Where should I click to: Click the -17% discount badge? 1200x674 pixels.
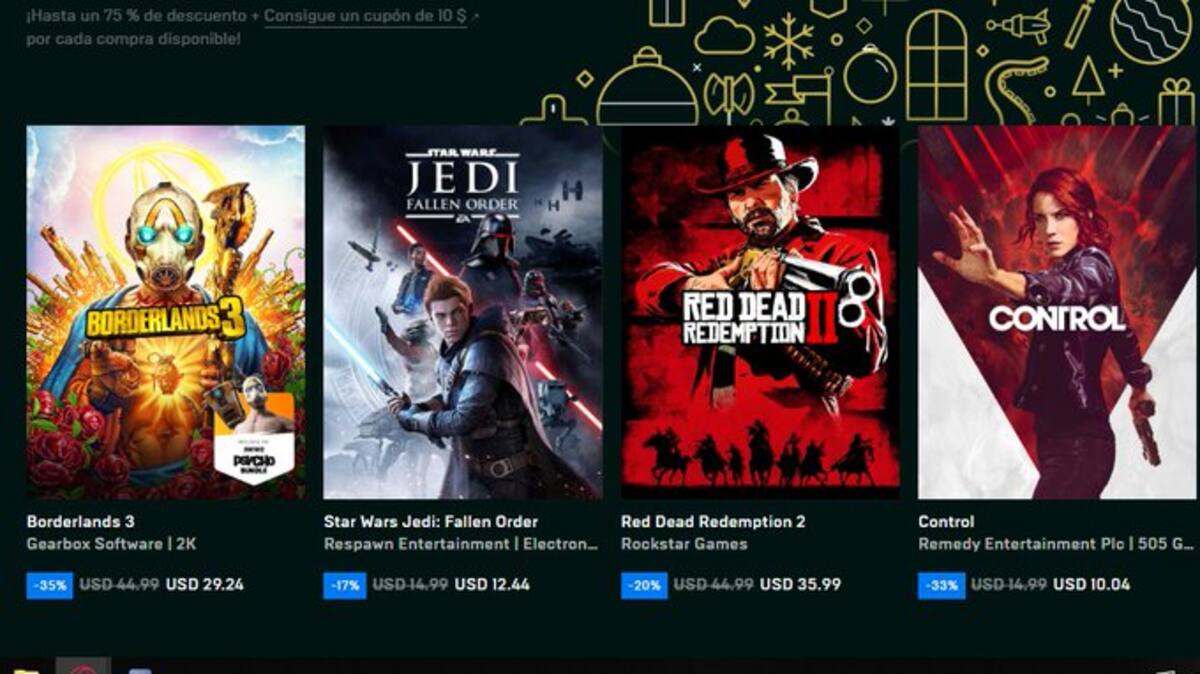pyautogui.click(x=345, y=585)
